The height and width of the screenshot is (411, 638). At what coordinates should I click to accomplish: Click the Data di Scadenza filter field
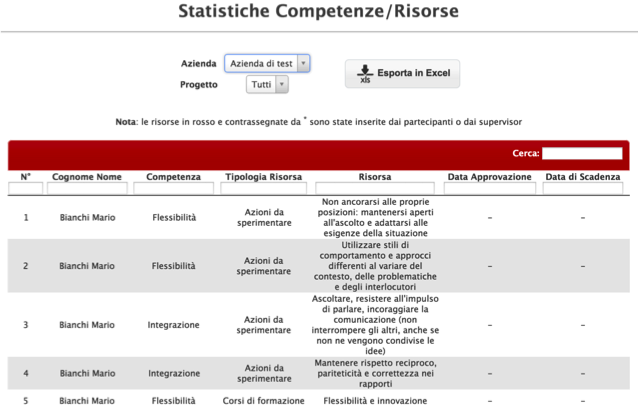(x=583, y=188)
